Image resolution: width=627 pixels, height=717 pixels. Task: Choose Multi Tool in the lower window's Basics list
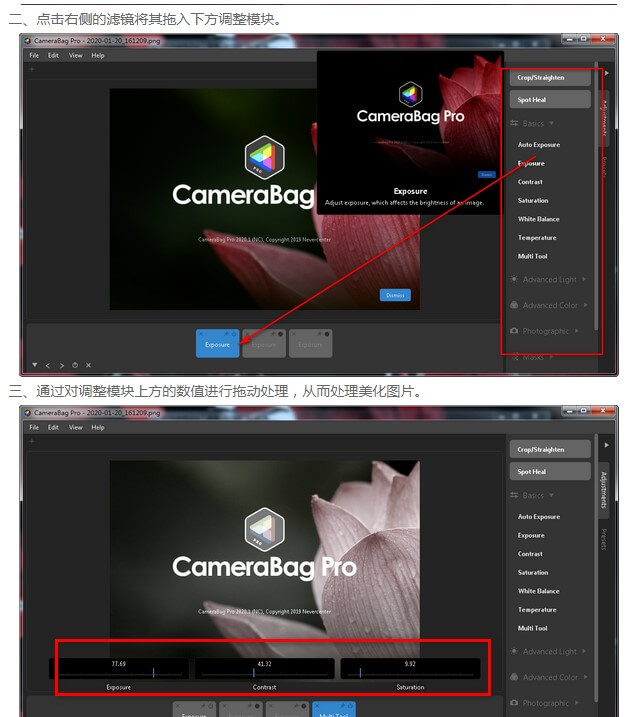pos(532,628)
